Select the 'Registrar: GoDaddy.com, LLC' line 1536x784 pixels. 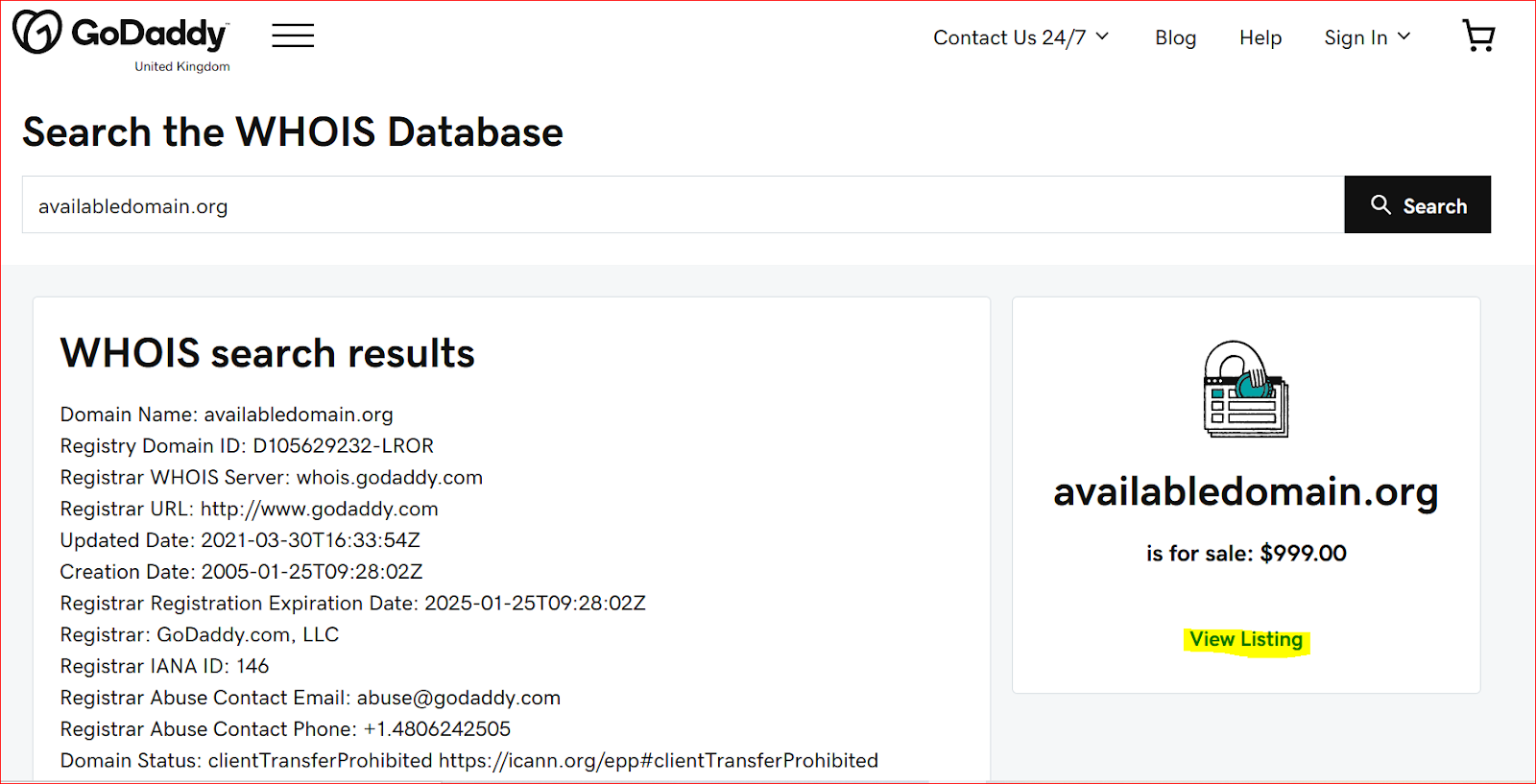(x=200, y=634)
